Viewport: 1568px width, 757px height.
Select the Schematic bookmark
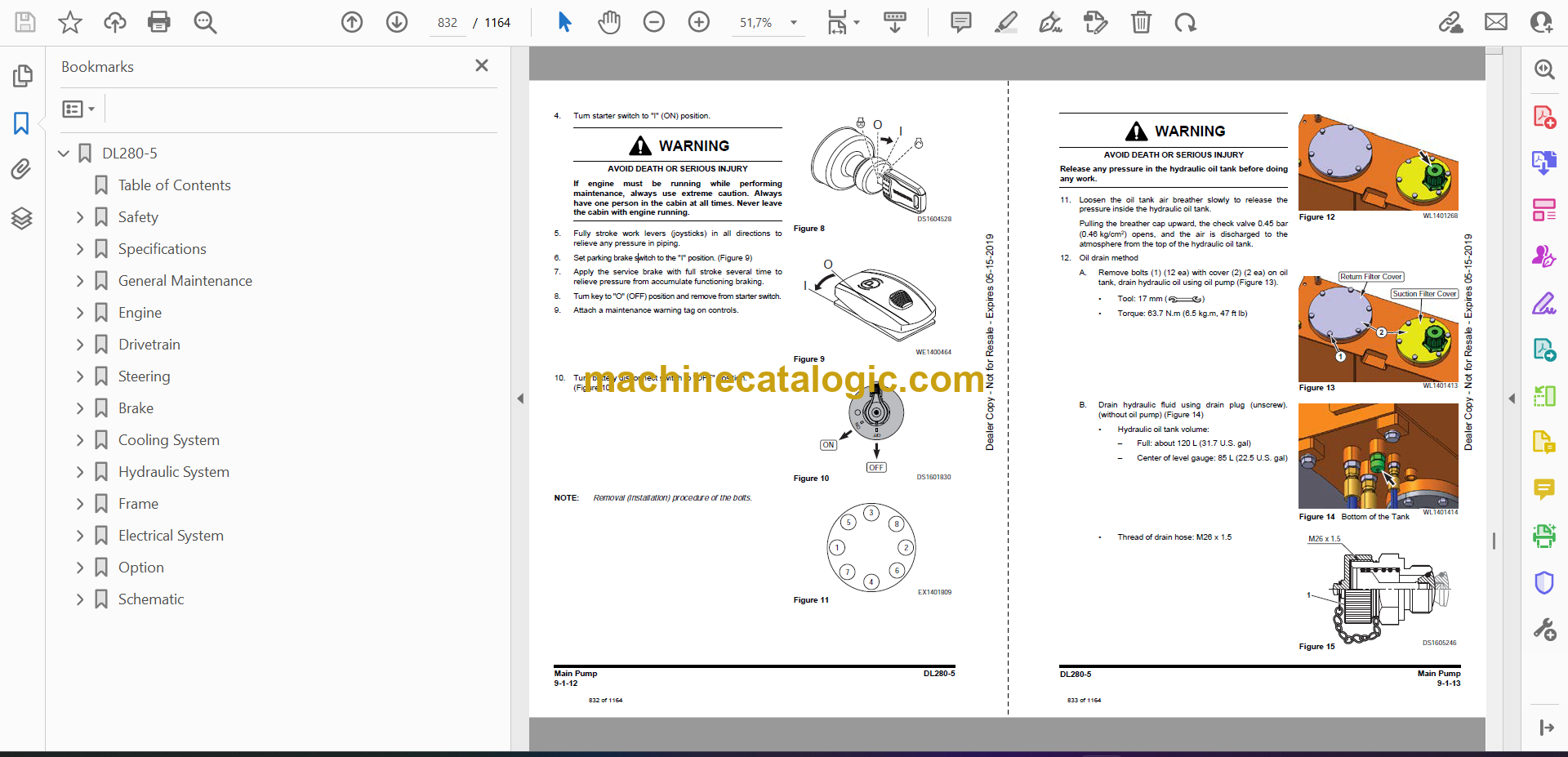click(x=151, y=599)
